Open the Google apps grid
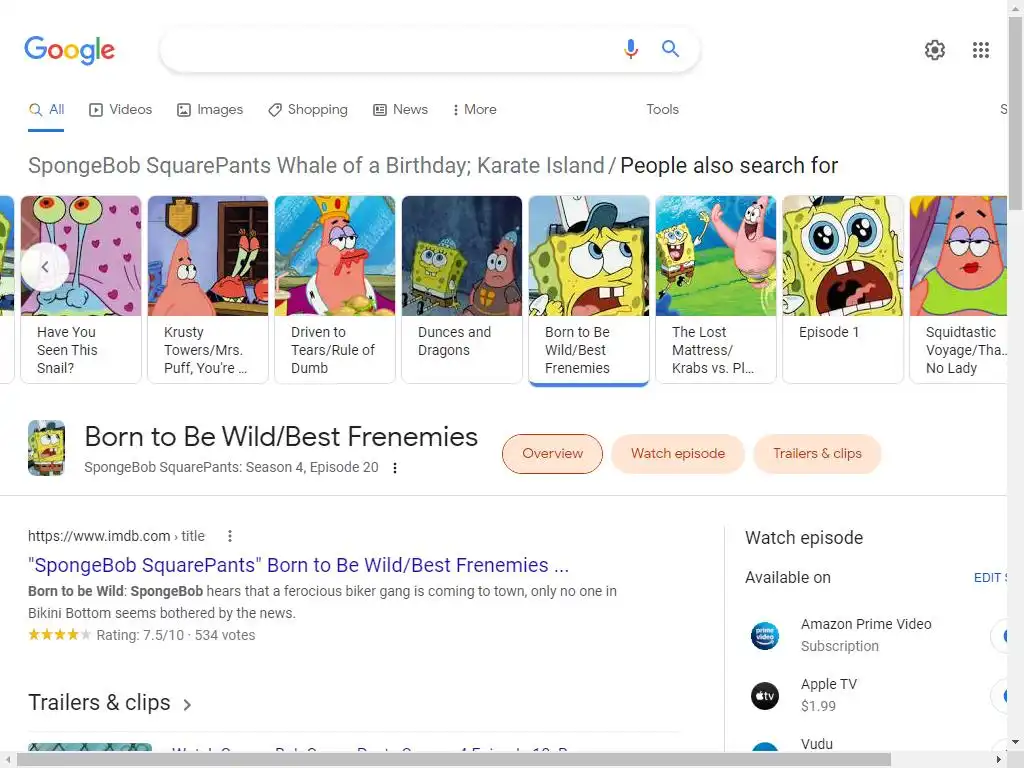The height and width of the screenshot is (768, 1024). [981, 50]
